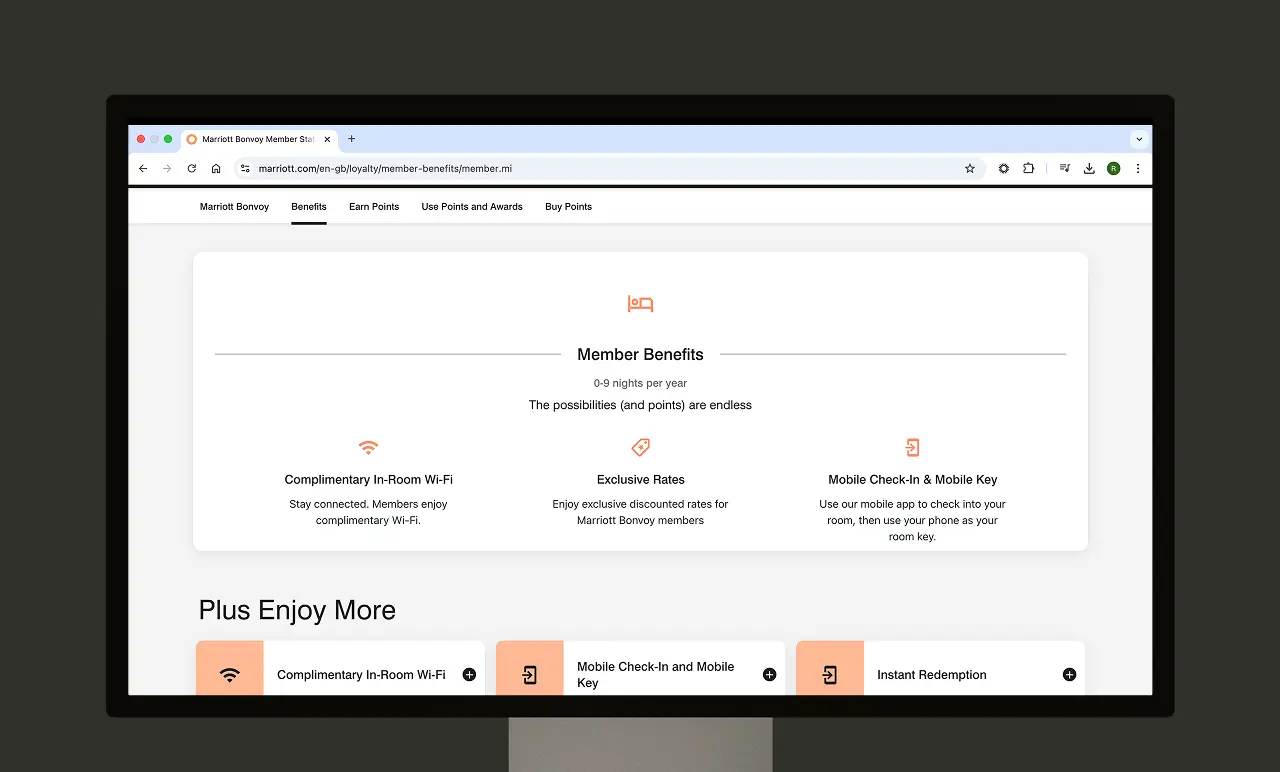
Task: Click the mobile phone icon above Mobile Check-In
Action: pos(911,447)
